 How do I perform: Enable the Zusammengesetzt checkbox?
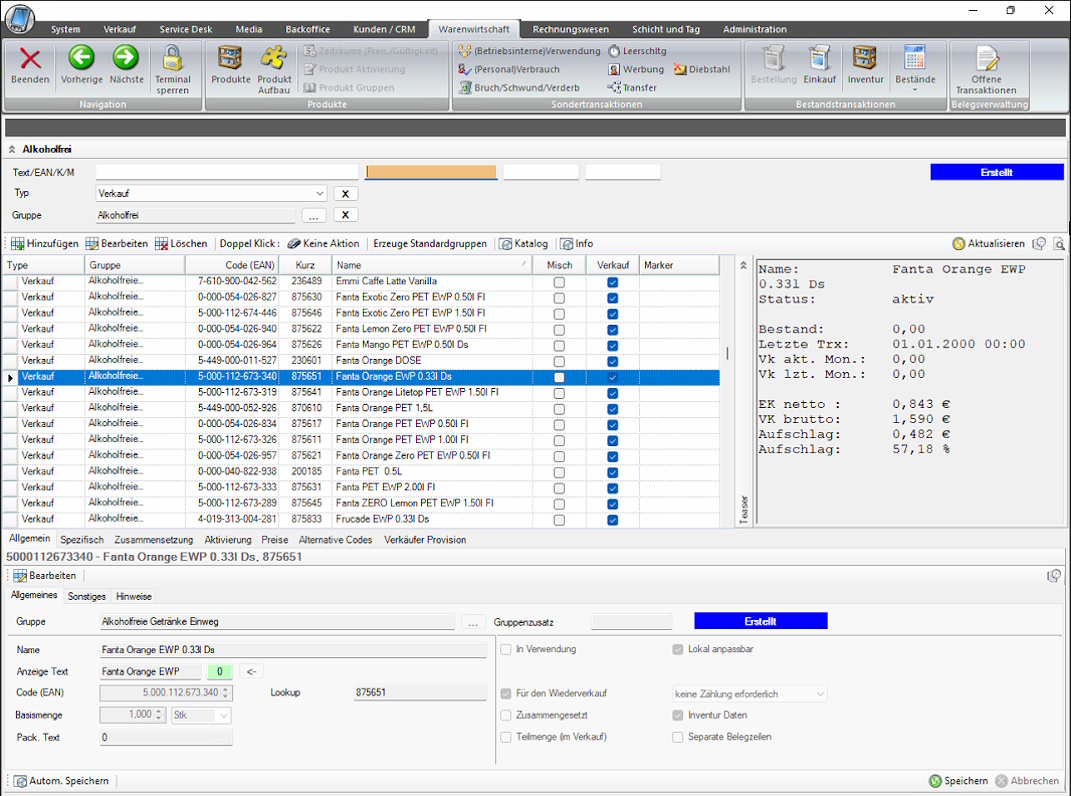(x=506, y=715)
